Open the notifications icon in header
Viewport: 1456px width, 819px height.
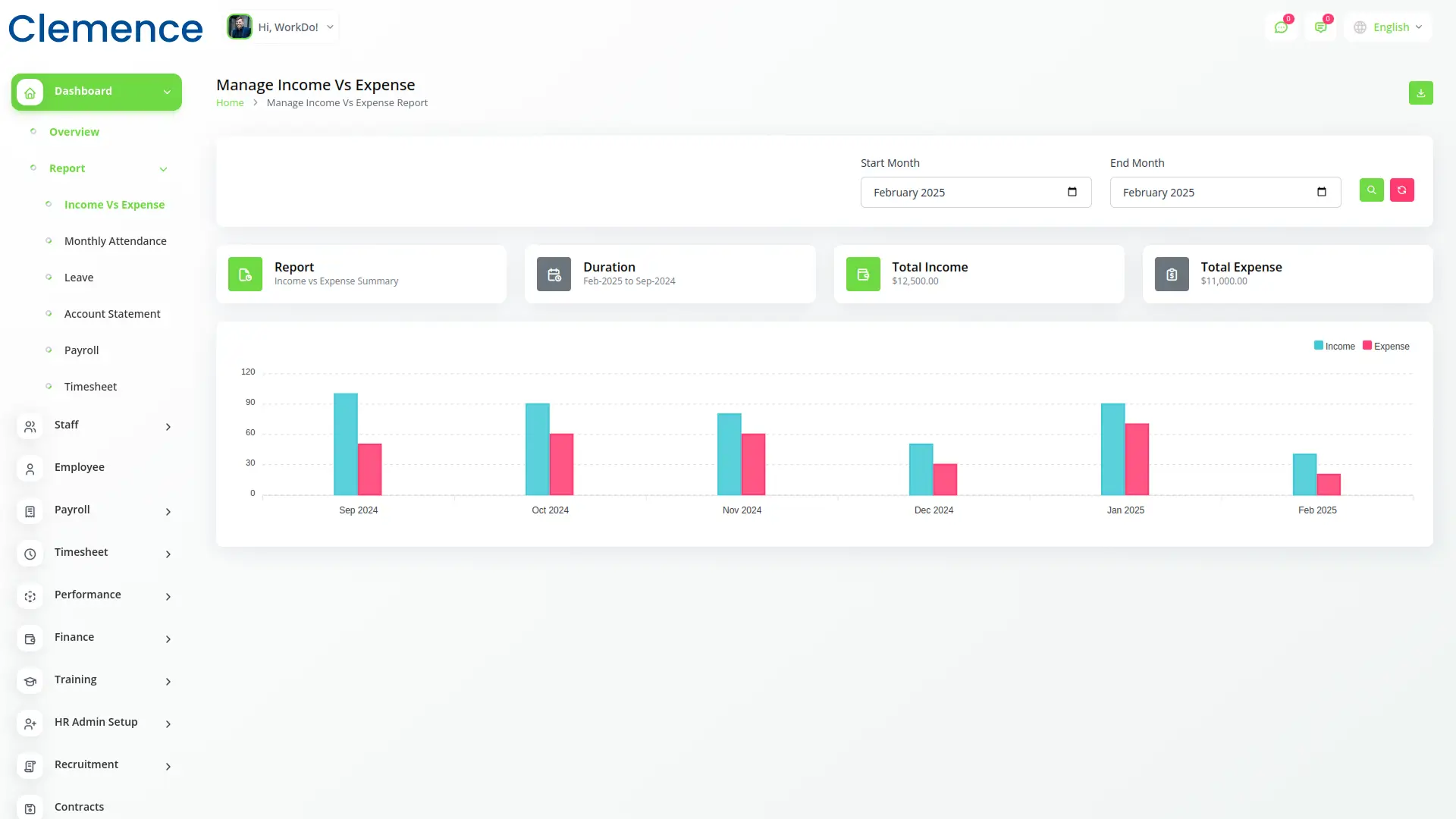[1320, 27]
